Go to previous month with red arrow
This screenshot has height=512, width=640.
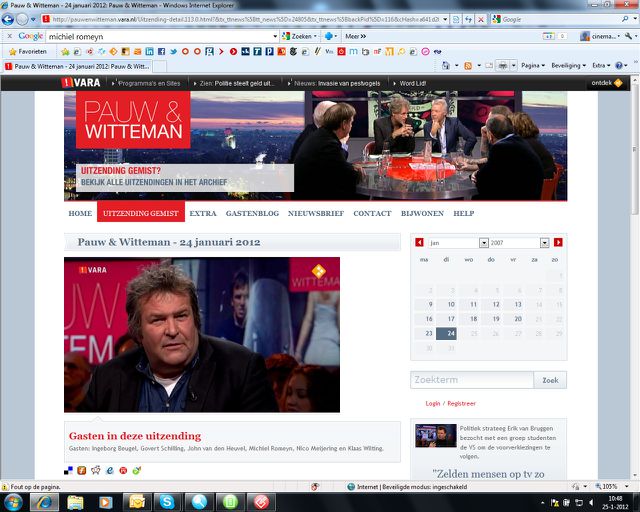click(x=420, y=243)
